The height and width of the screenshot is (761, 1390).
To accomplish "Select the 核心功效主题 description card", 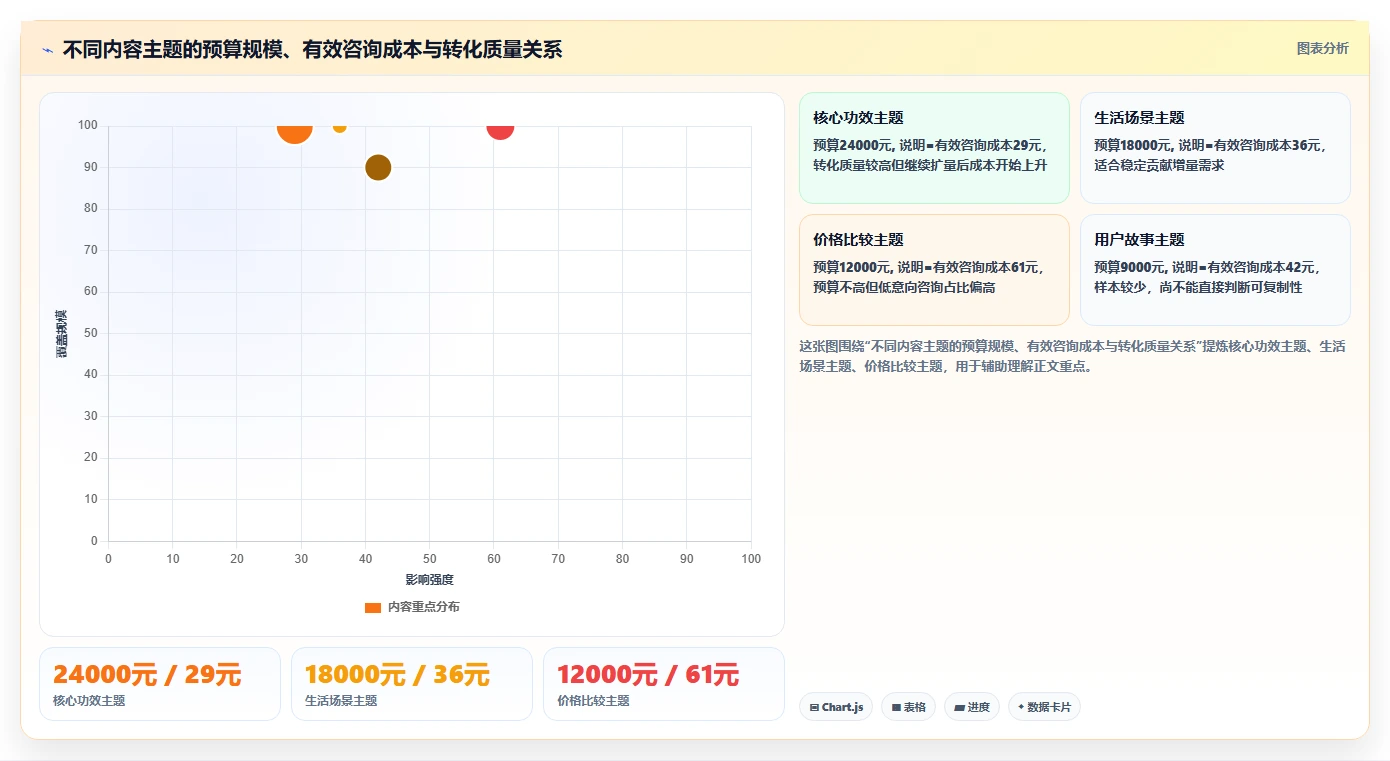I will coord(934,148).
